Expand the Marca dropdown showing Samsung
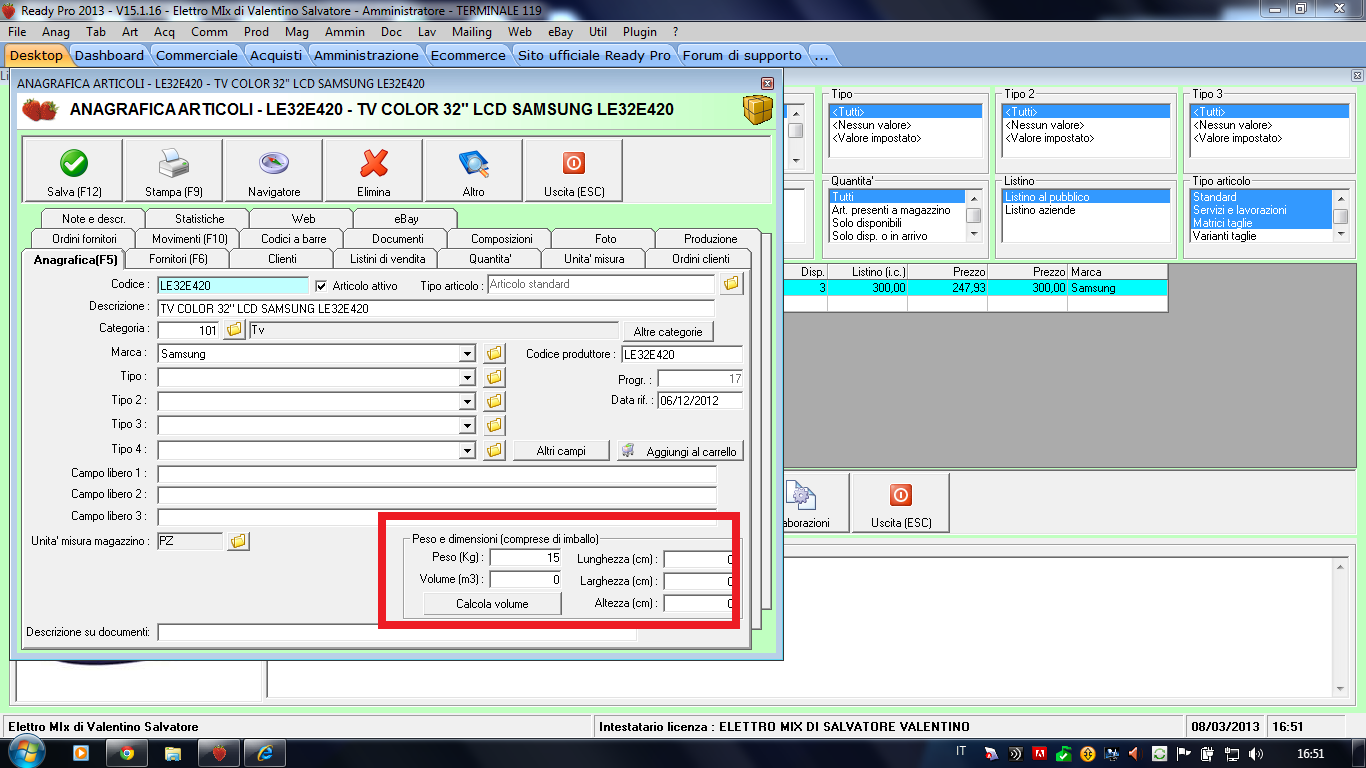This screenshot has width=1366, height=768. click(467, 354)
